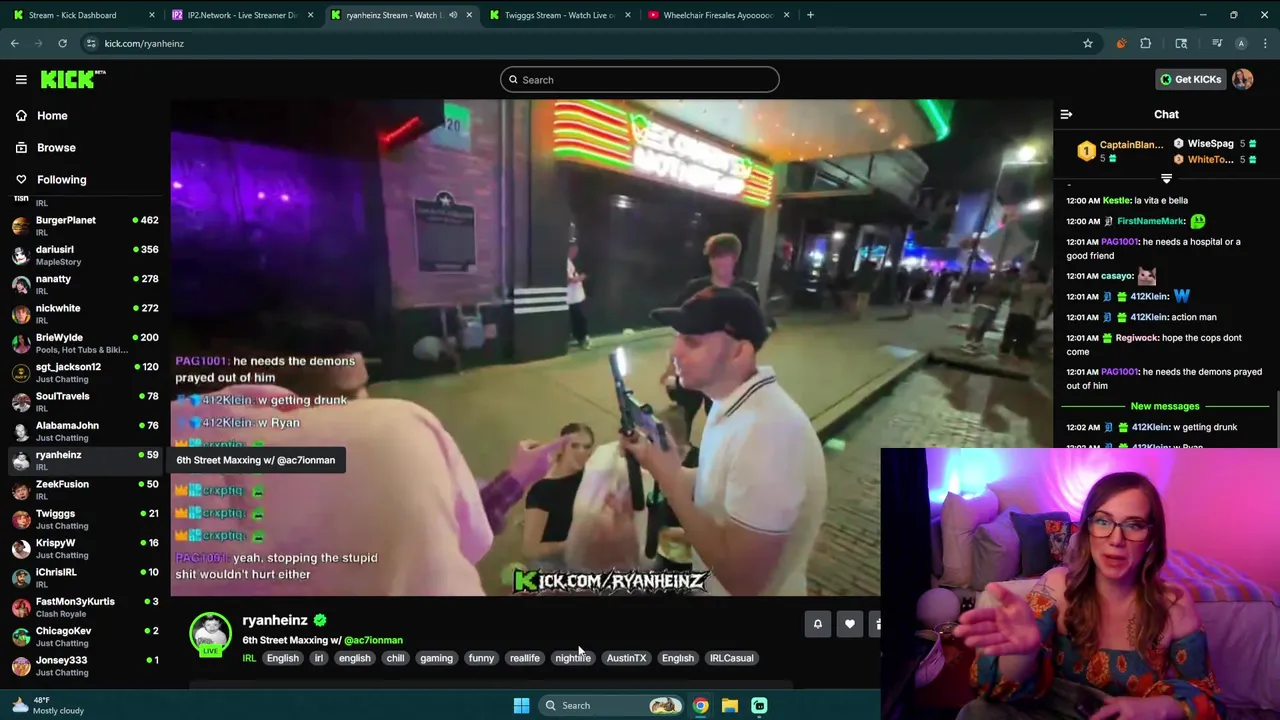Open the Chrome three-dot menu
Viewport: 1280px width, 720px height.
1264,43
